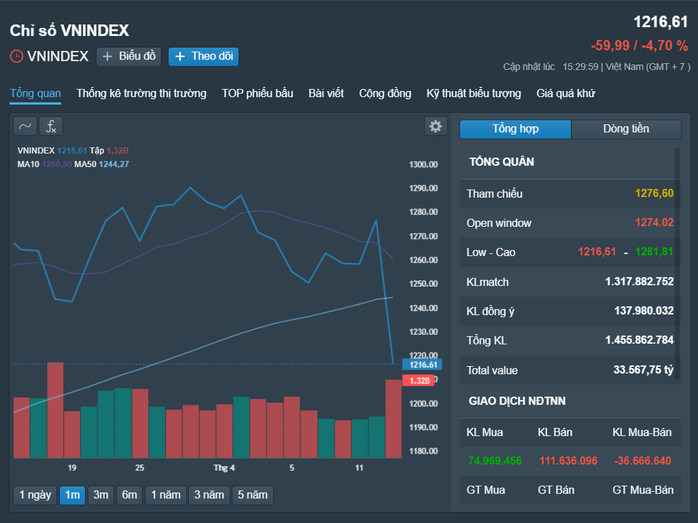Click the KL Bán value 111.636.096
Screen dimensions: 698x523
pos(568,461)
